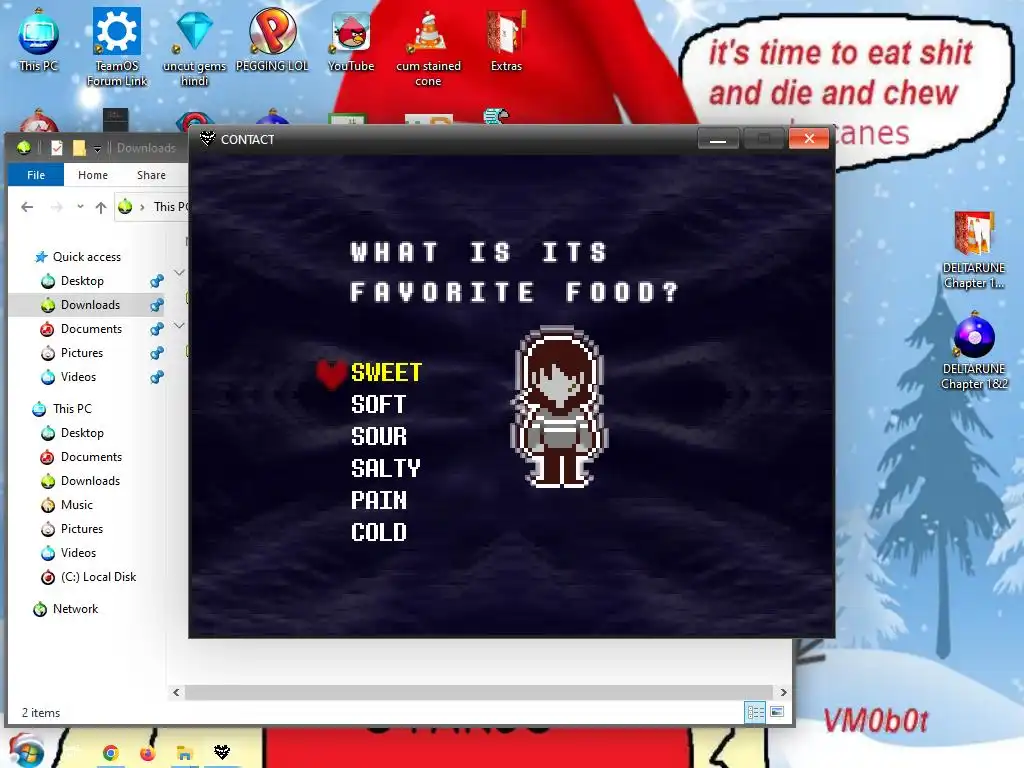Click the horizontal scrollbar left arrow
The height and width of the screenshot is (768, 1024).
(176, 692)
